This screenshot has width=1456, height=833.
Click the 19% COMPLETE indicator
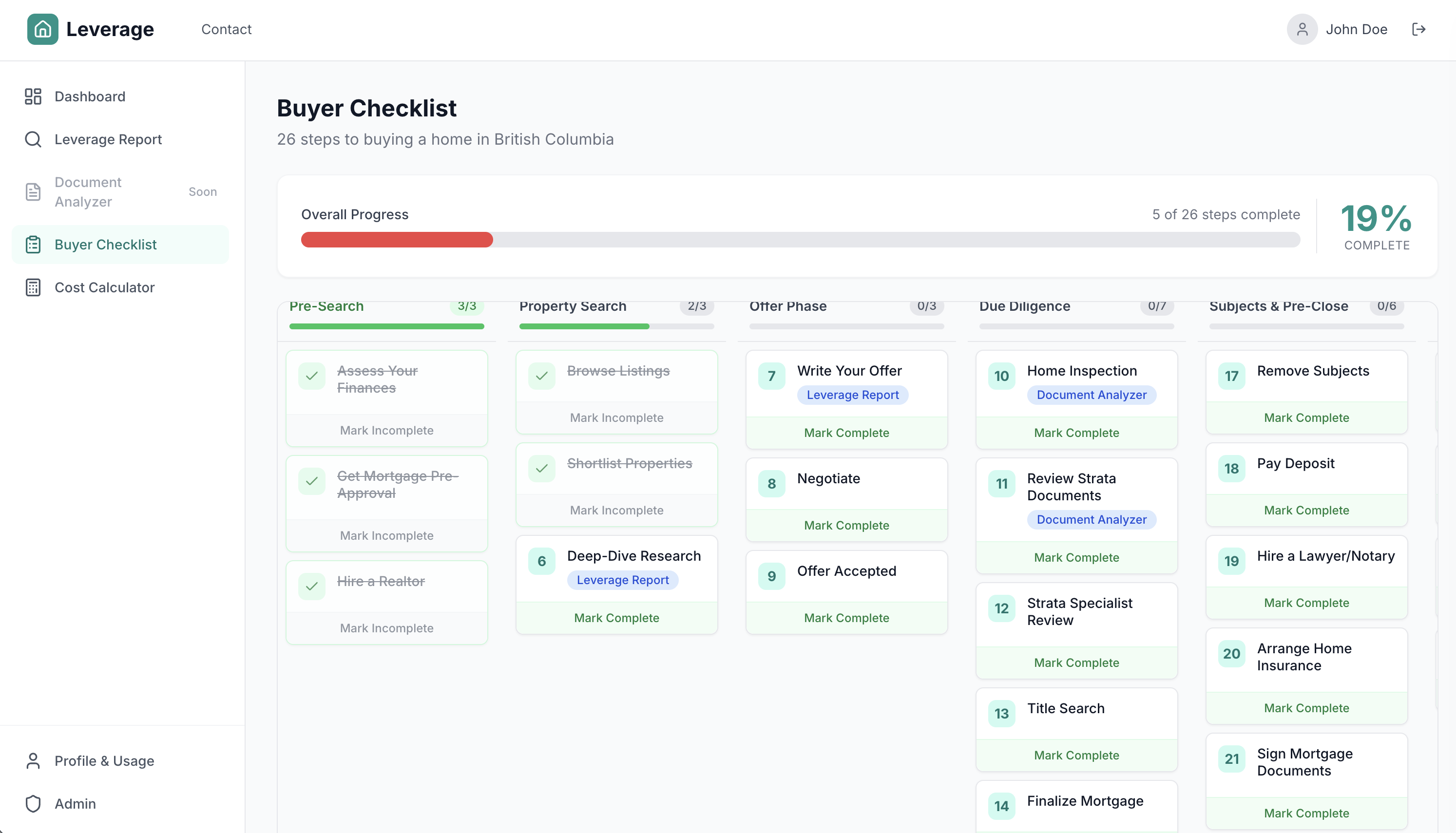pyautogui.click(x=1377, y=226)
